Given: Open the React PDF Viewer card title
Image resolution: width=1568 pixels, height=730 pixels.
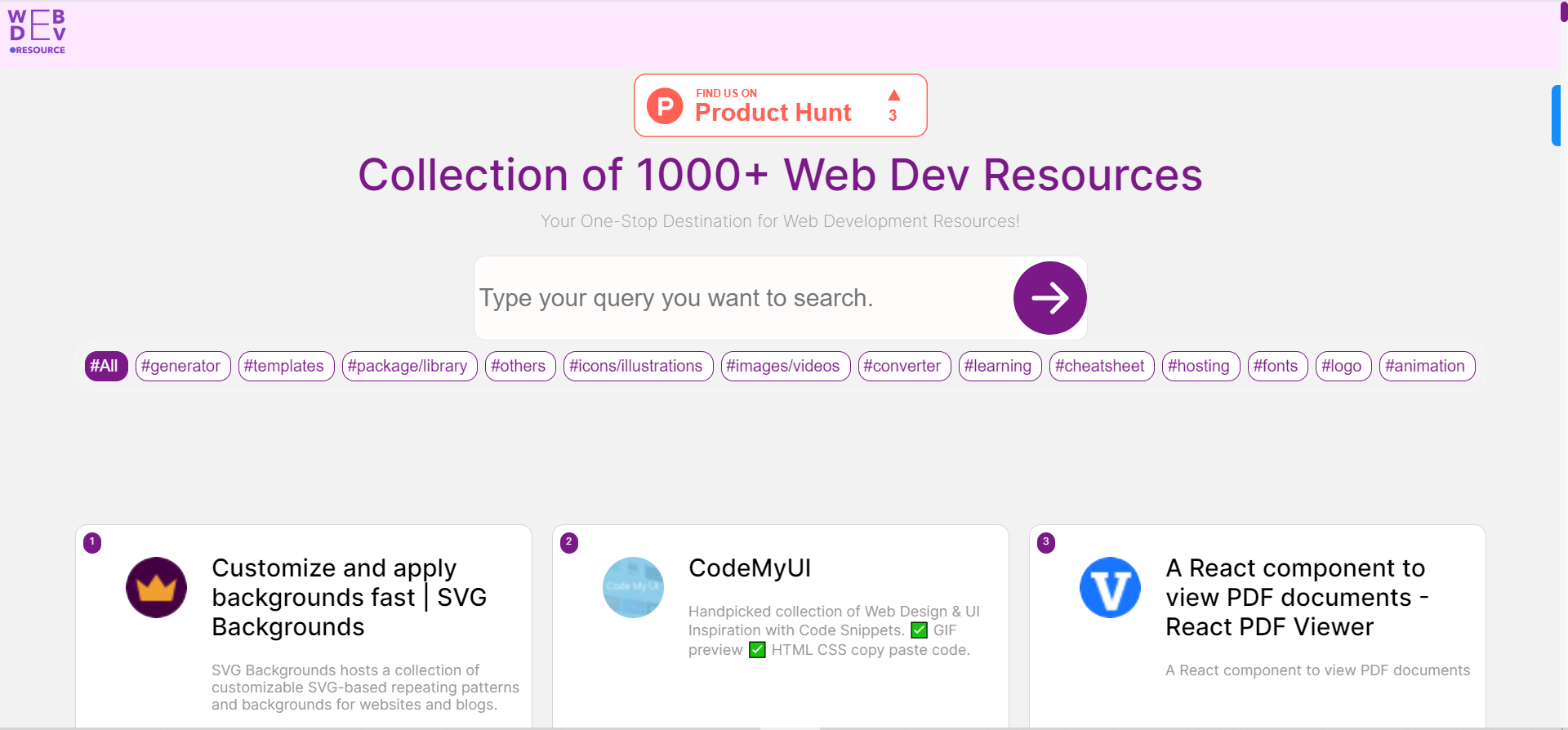Looking at the screenshot, I should 1298,597.
